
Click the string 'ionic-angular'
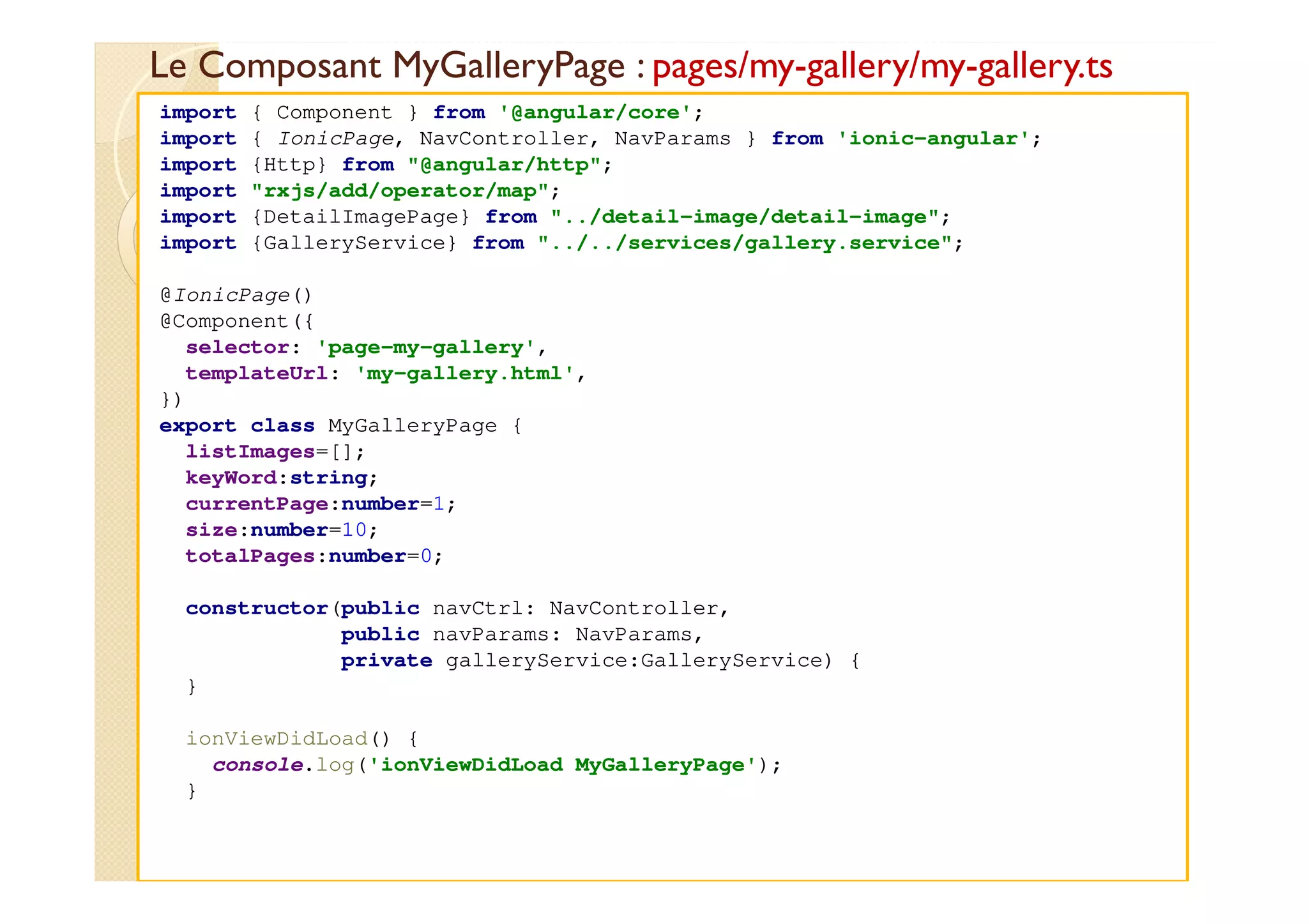(933, 139)
